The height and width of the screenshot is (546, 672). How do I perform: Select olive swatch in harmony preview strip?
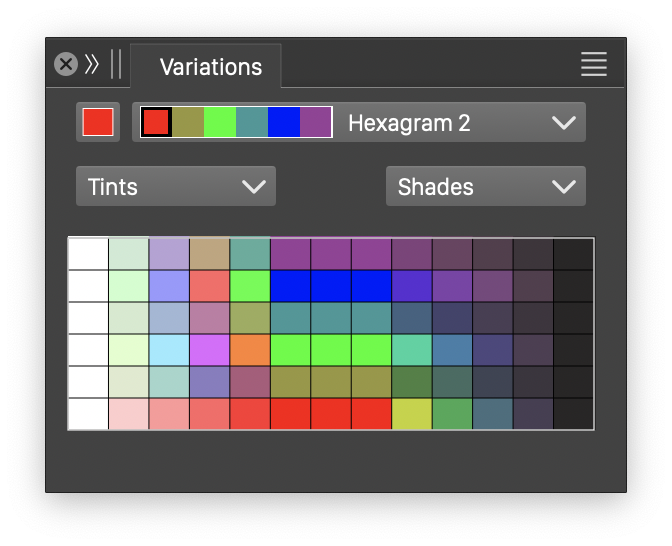[x=188, y=122]
